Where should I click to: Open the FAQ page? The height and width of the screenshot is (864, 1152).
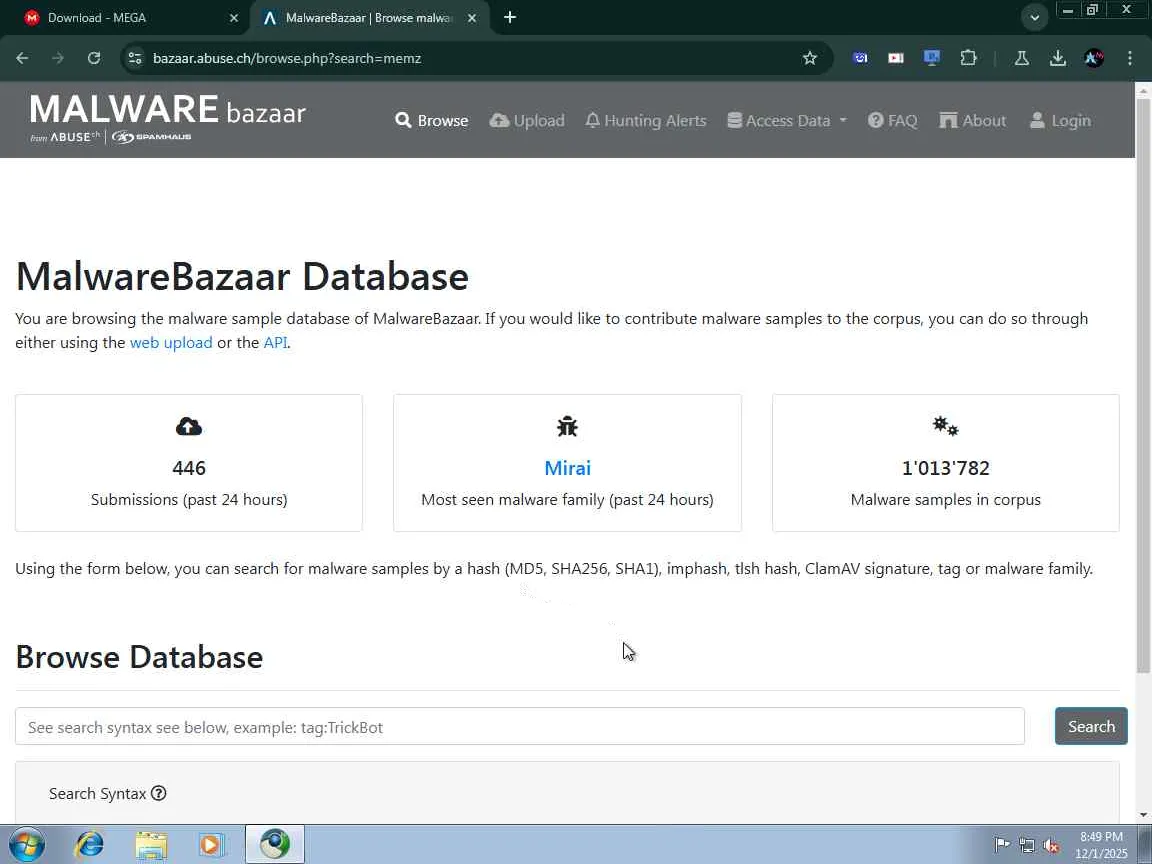pos(893,120)
